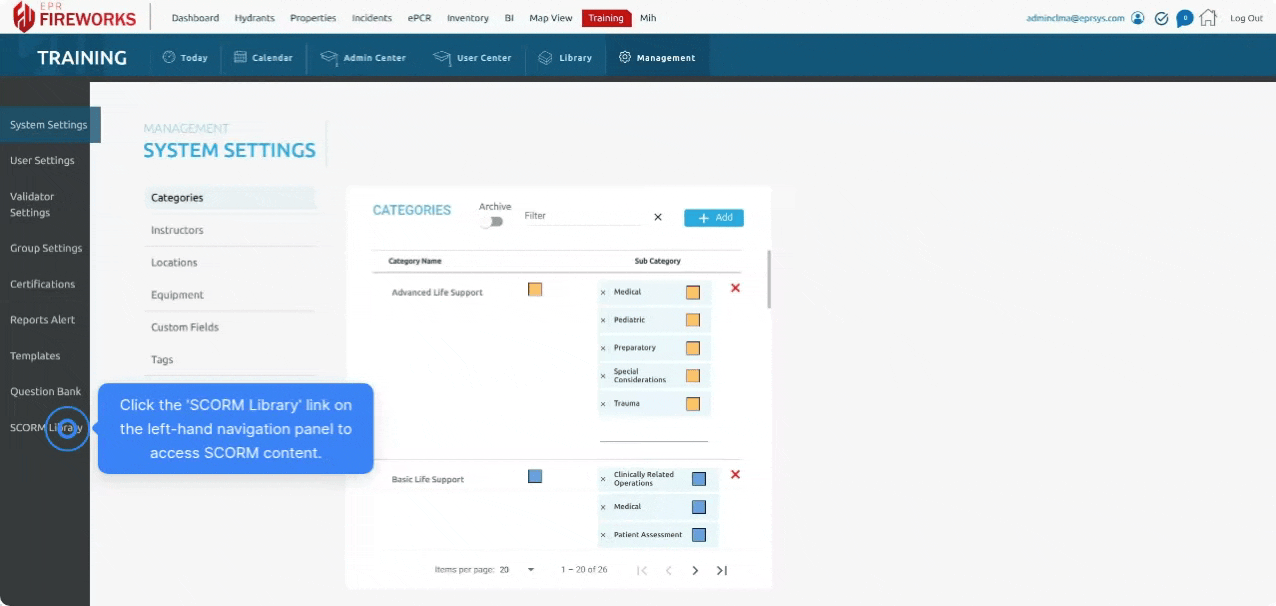Screen dimensions: 1276x606
Task: Open the Properties menu
Action: pyautogui.click(x=313, y=18)
